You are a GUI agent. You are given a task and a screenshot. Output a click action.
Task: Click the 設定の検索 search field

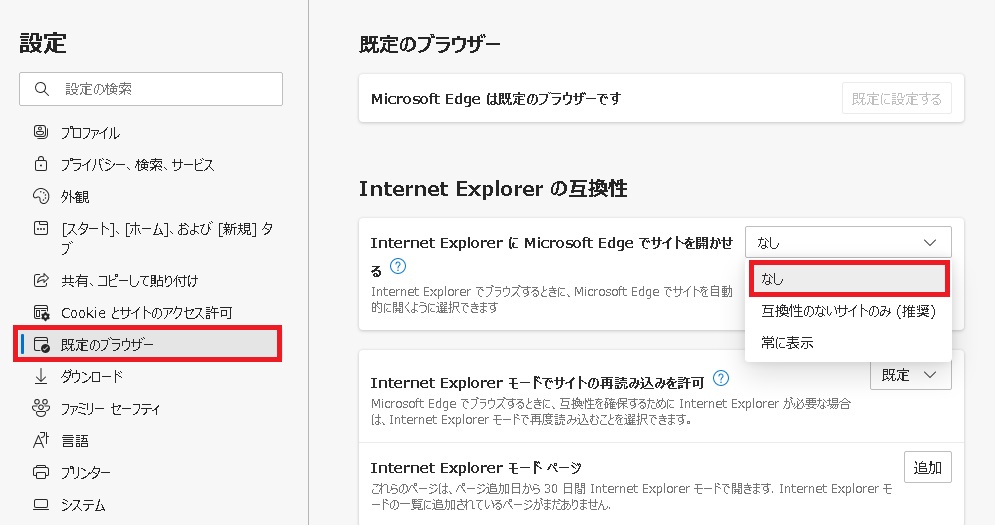point(151,89)
